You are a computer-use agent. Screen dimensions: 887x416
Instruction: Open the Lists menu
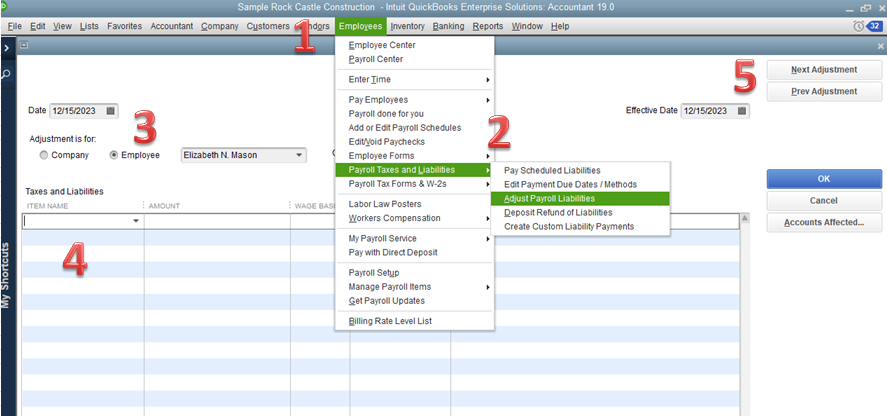tap(89, 26)
